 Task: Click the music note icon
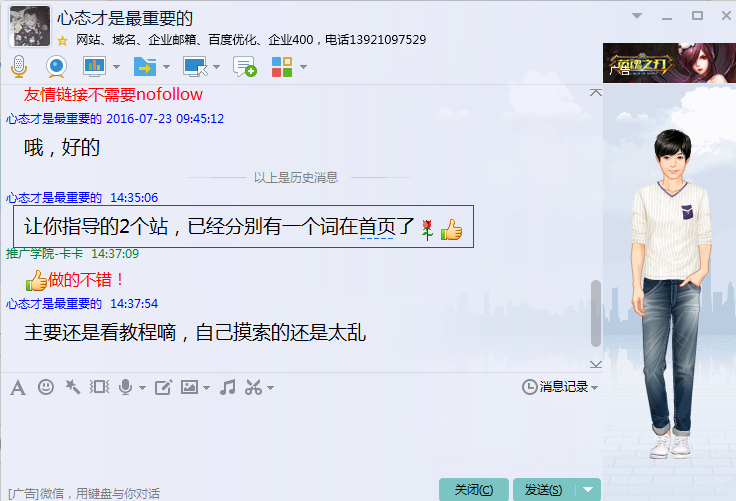coord(228,387)
